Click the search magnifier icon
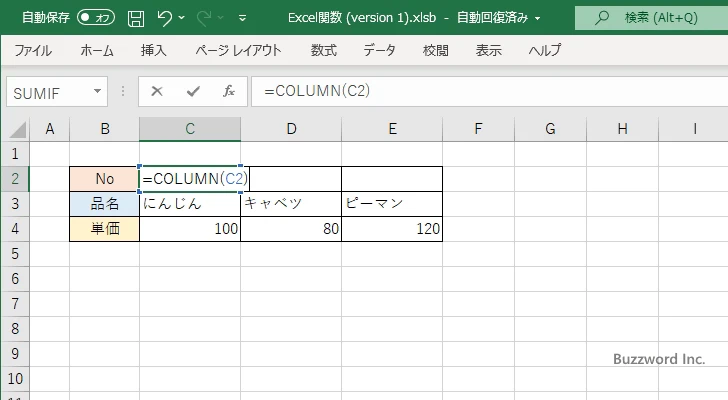728x400 pixels. coord(602,18)
